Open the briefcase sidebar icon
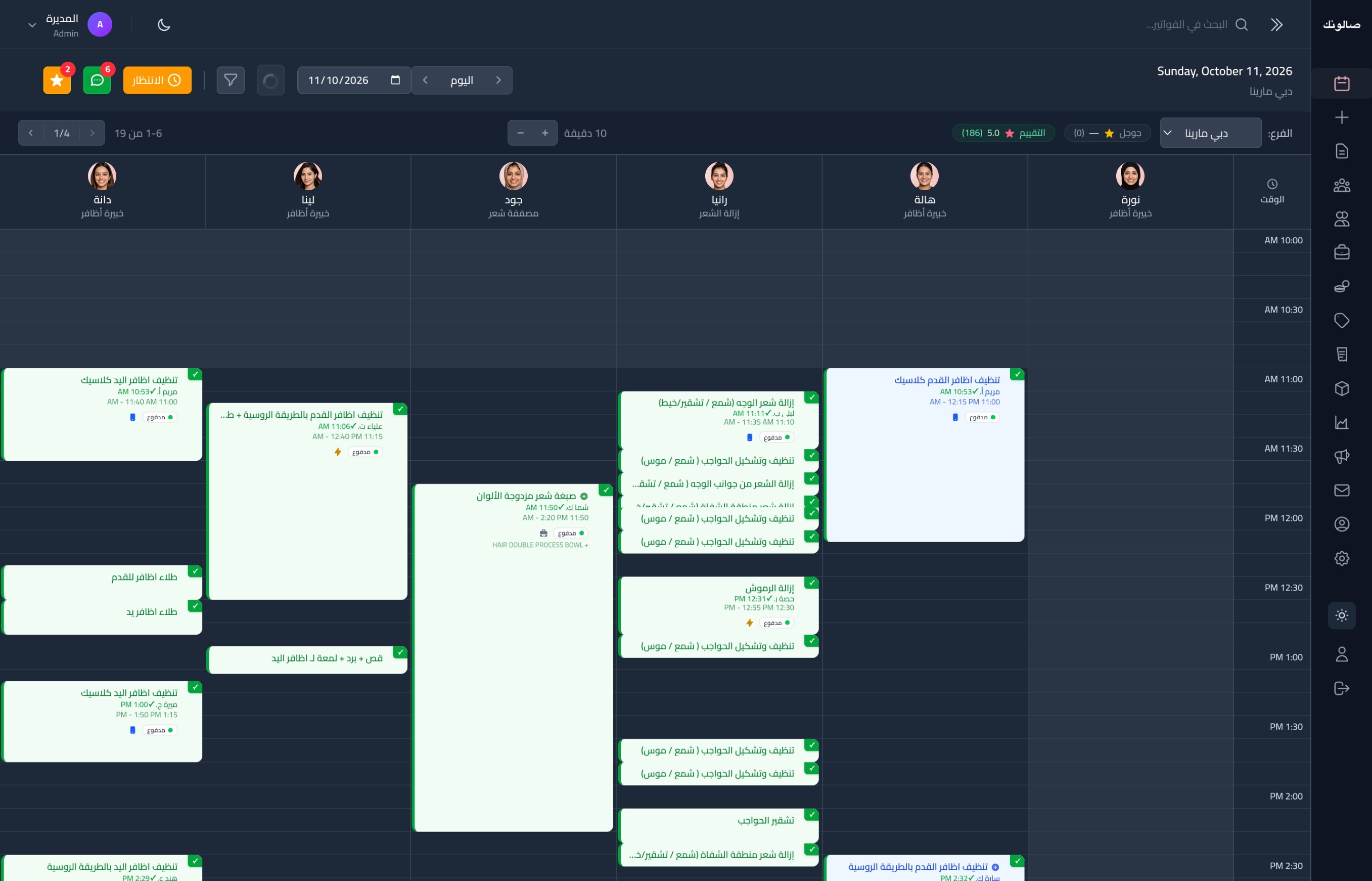Image resolution: width=1372 pixels, height=881 pixels. pyautogui.click(x=1341, y=252)
